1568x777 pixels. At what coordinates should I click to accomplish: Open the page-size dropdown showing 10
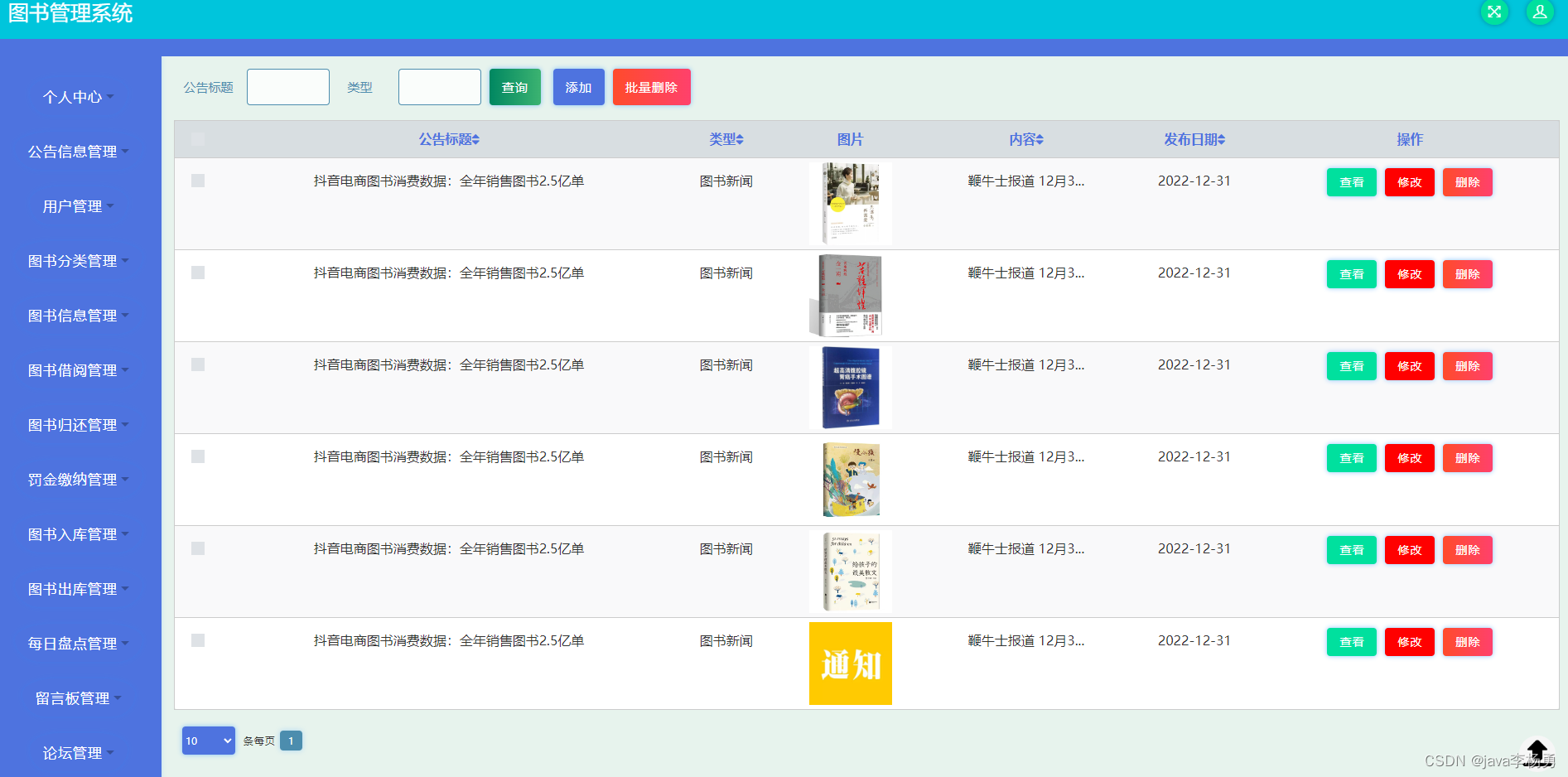pos(209,741)
